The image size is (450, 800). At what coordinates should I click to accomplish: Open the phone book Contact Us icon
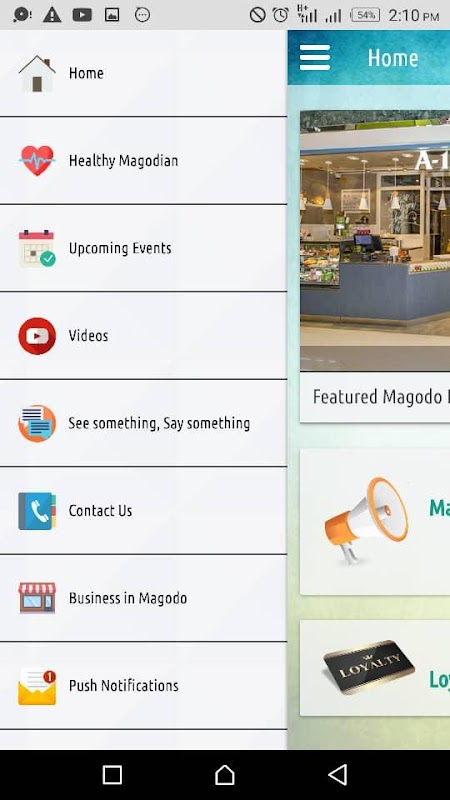[37, 511]
